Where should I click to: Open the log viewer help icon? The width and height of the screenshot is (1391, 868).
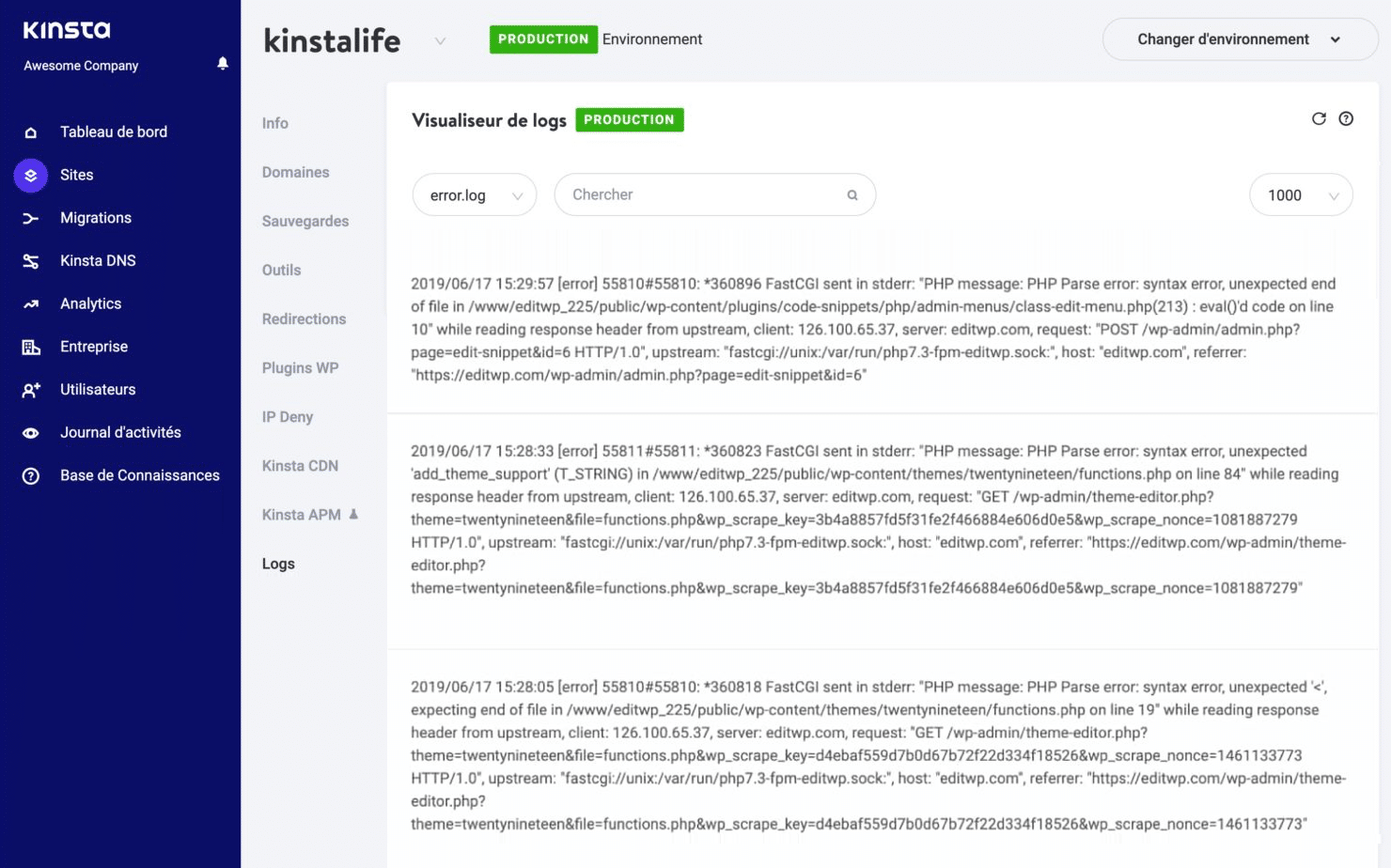pos(1346,119)
